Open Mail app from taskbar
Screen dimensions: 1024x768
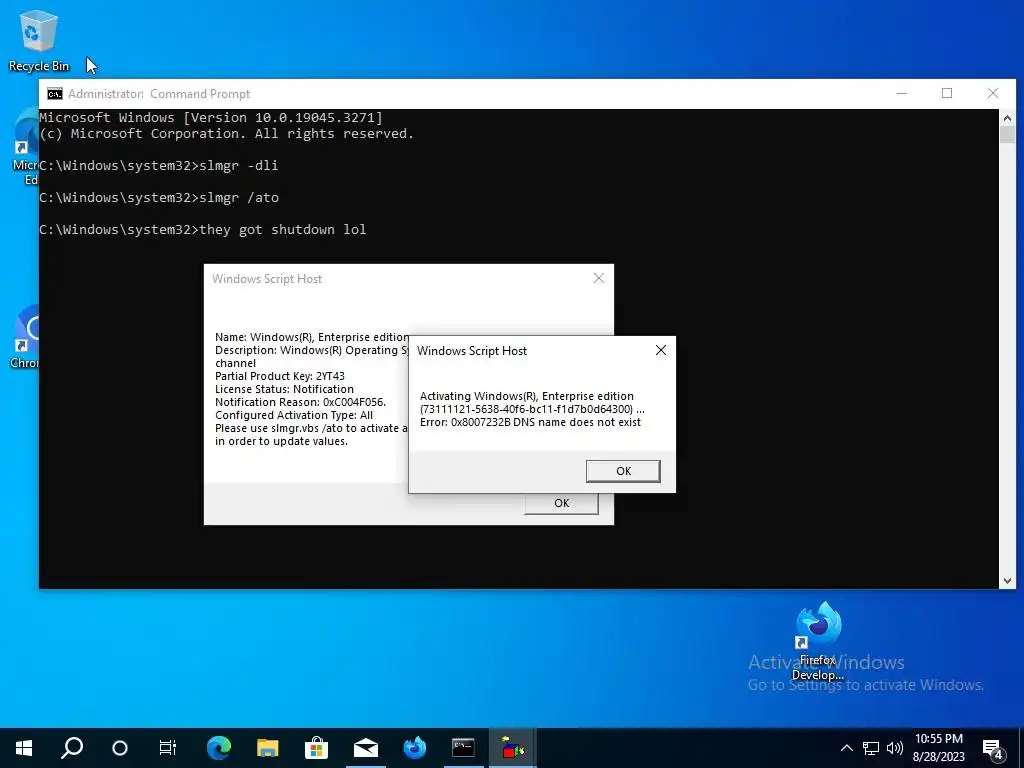366,748
